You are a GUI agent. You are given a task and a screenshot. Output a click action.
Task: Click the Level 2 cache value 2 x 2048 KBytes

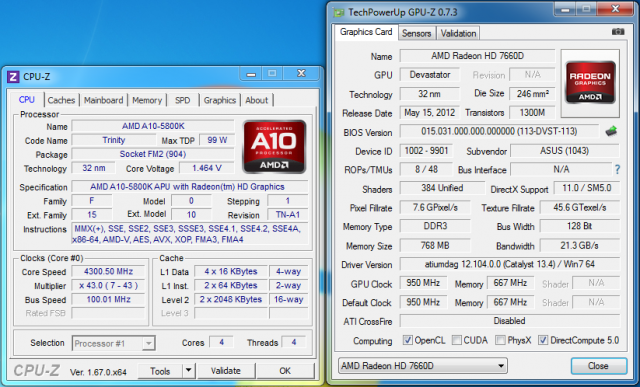click(231, 299)
